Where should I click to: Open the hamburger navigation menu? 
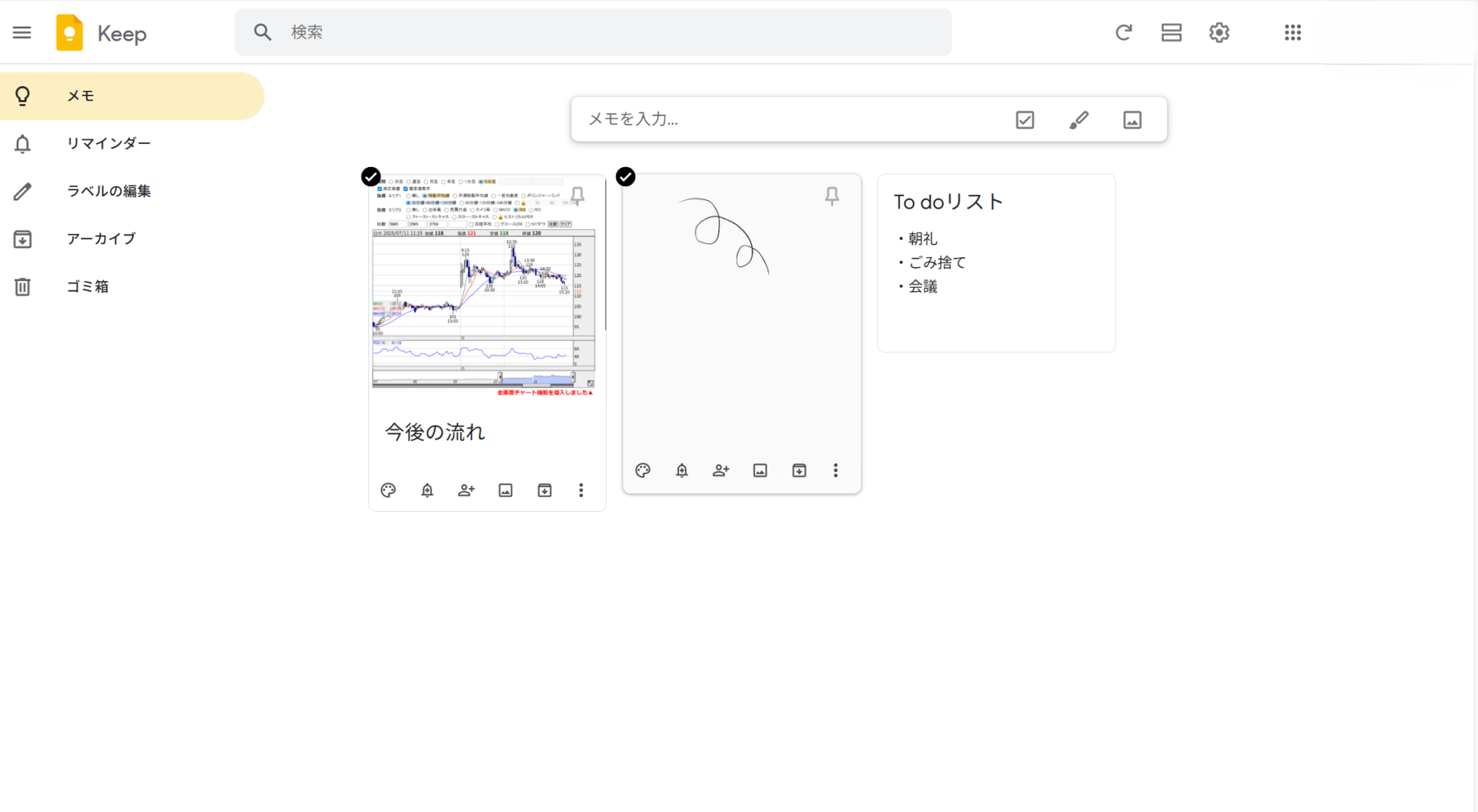pos(22,32)
